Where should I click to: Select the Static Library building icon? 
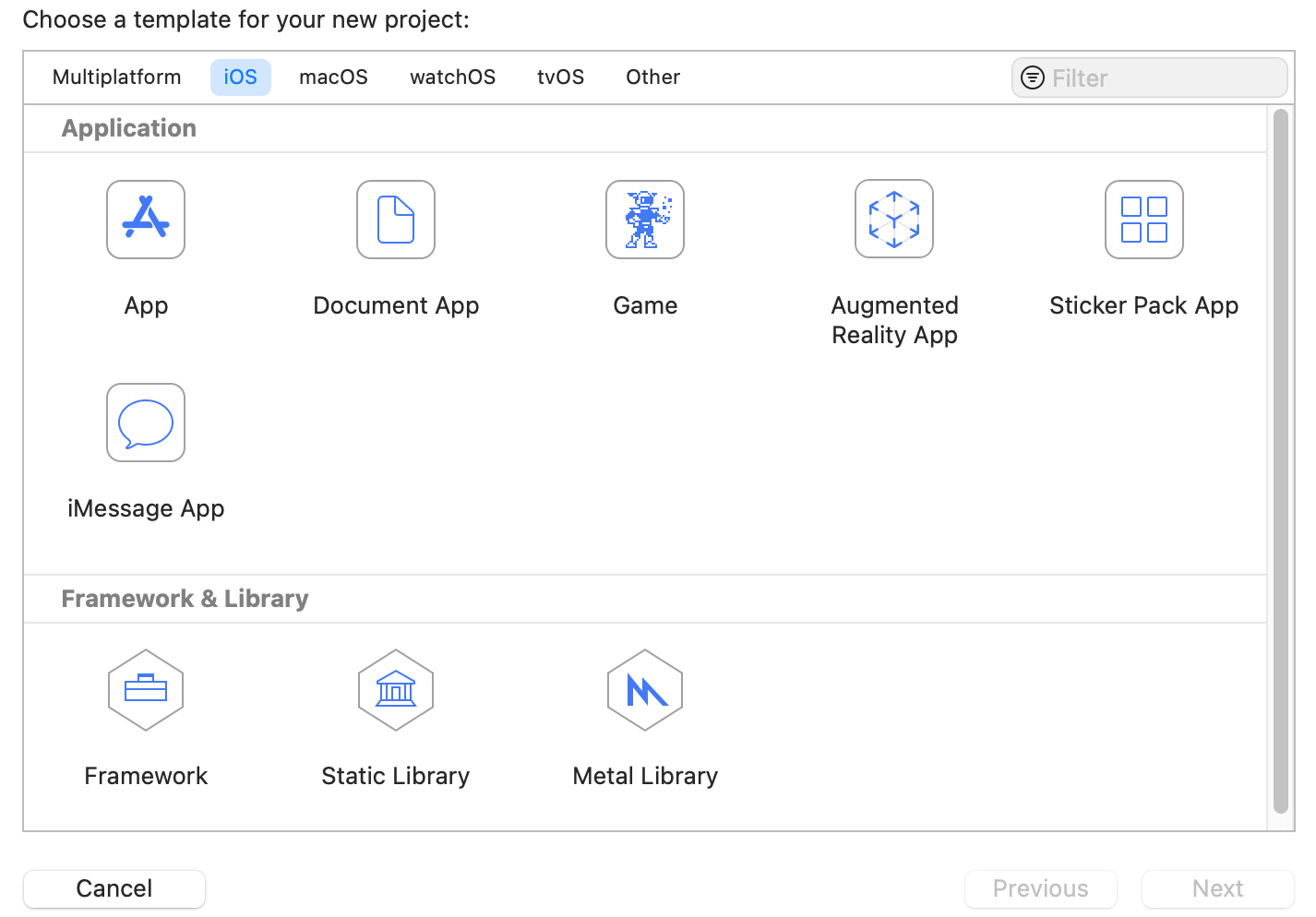pos(396,690)
